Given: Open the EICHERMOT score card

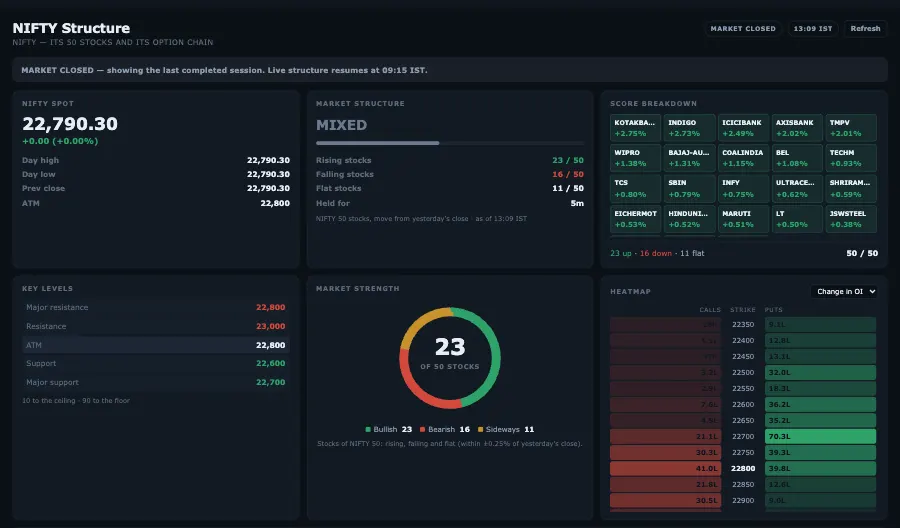Looking at the screenshot, I should [635, 219].
